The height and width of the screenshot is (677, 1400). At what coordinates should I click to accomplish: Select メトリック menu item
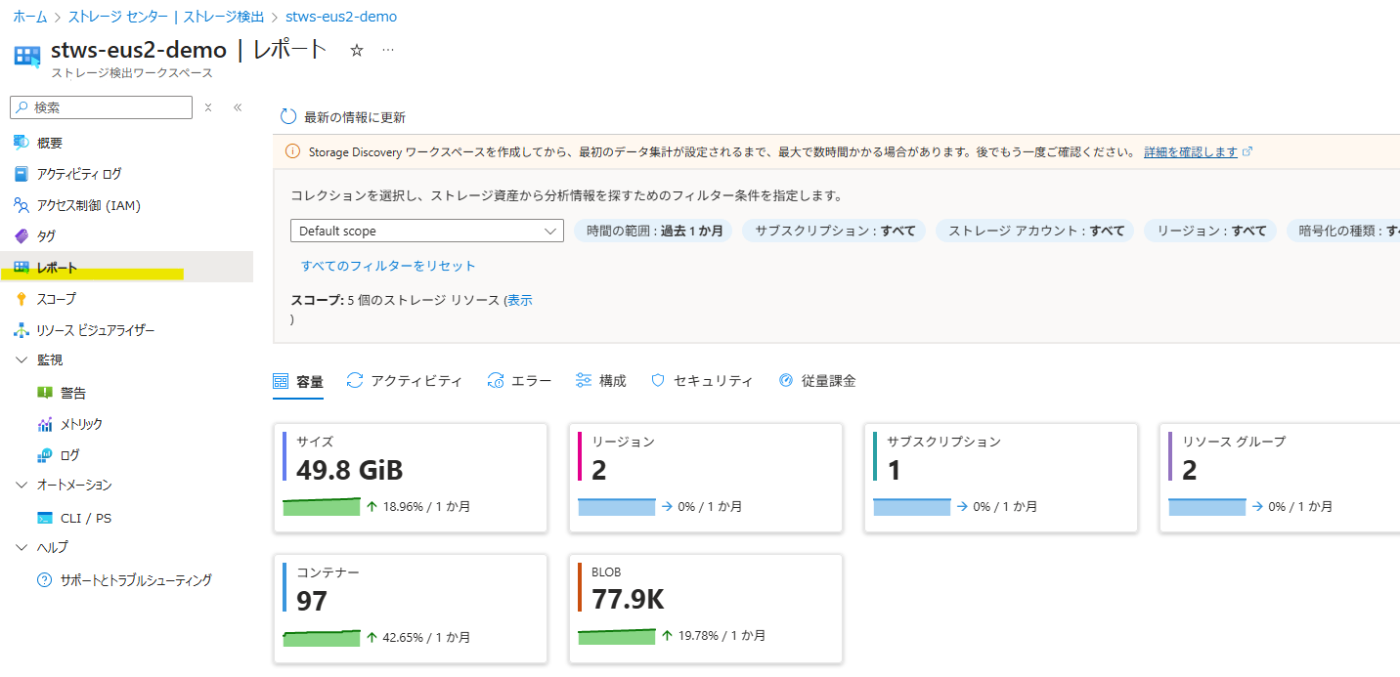[126, 424]
